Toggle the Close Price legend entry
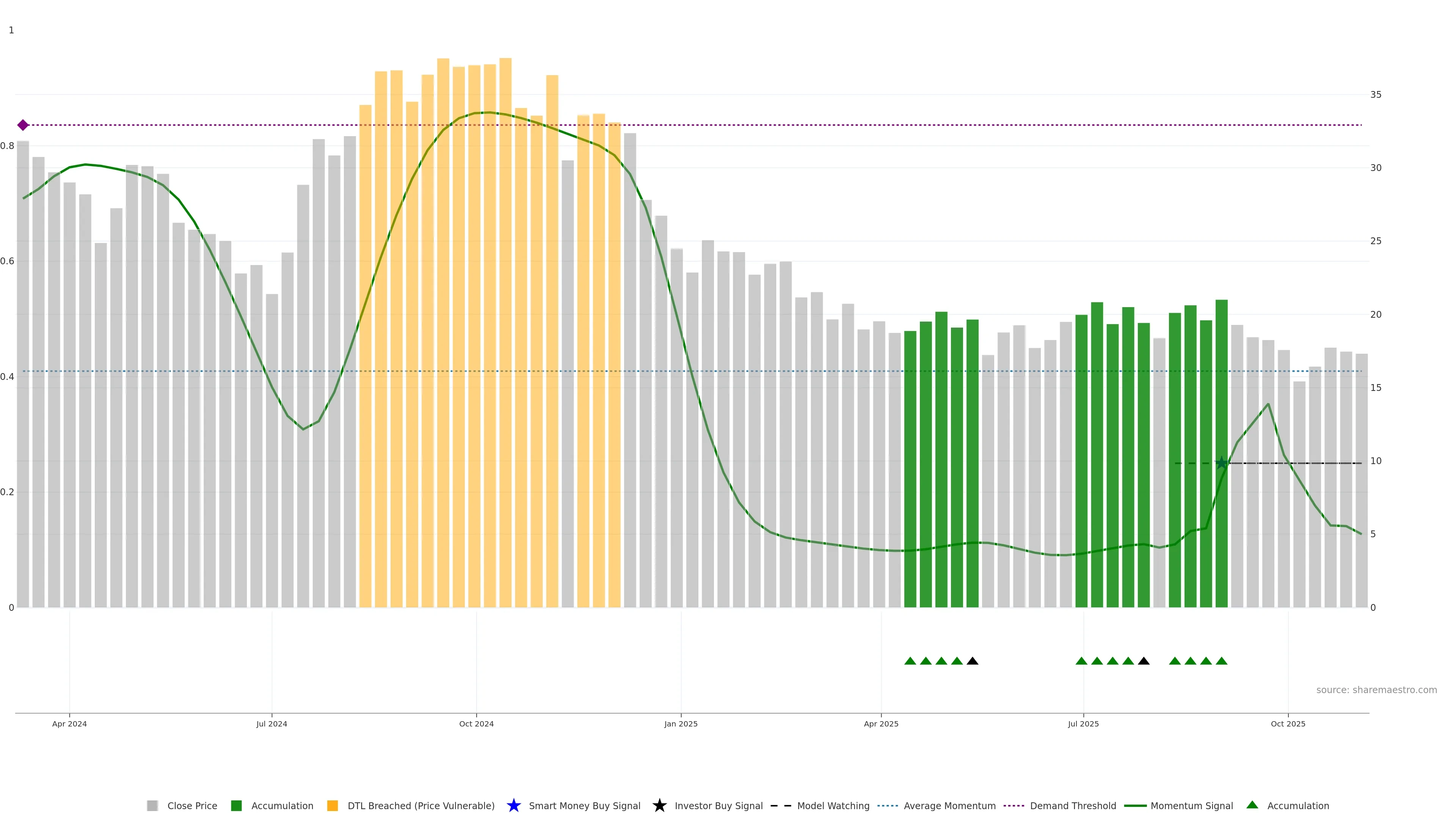This screenshot has width=1456, height=819. pyautogui.click(x=191, y=805)
